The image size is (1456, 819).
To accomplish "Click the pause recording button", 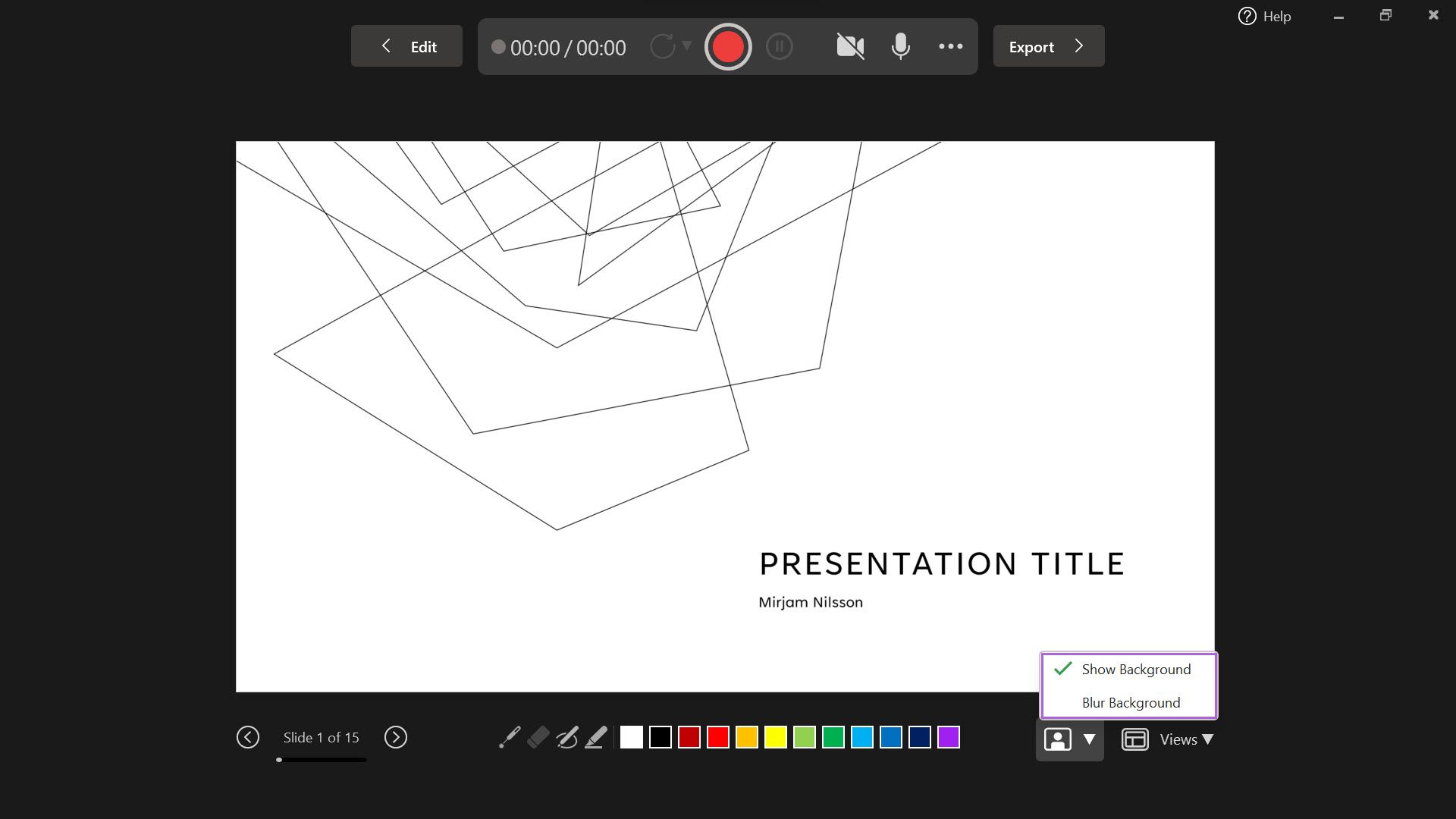I will 779,47.
